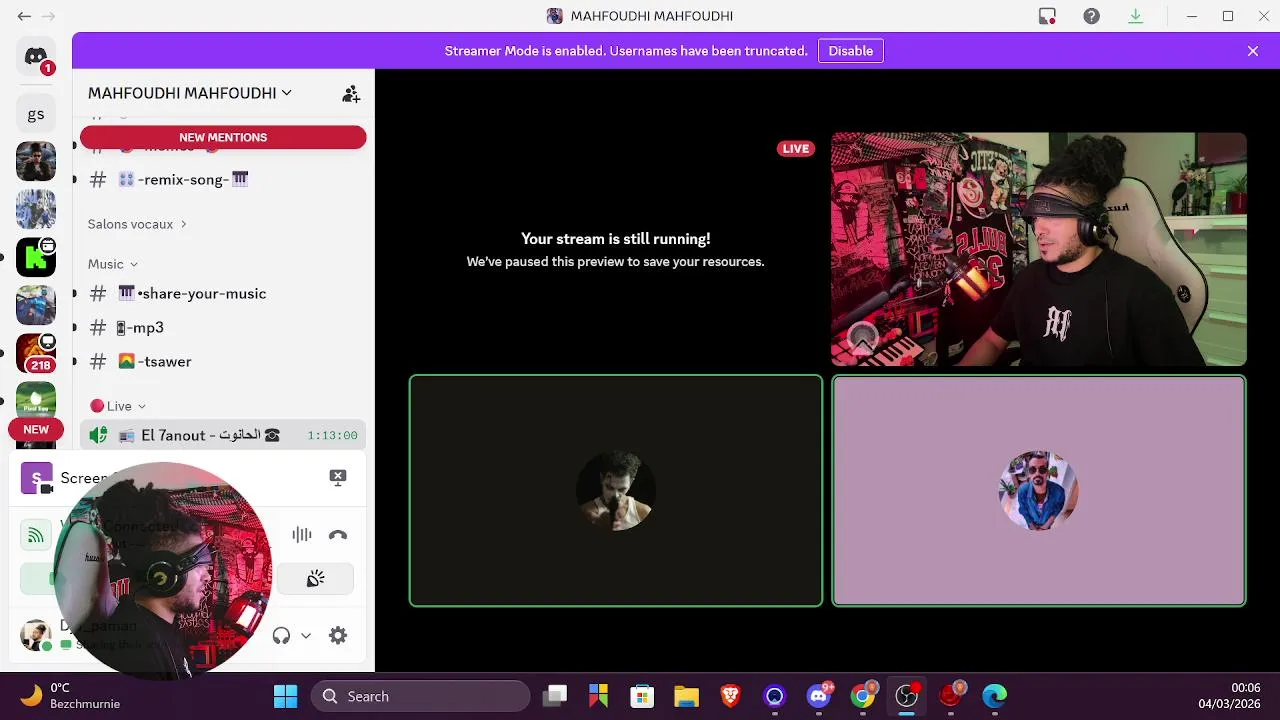This screenshot has height=720, width=1280.
Task: Open the Discord help question mark icon
Action: pyautogui.click(x=1092, y=16)
